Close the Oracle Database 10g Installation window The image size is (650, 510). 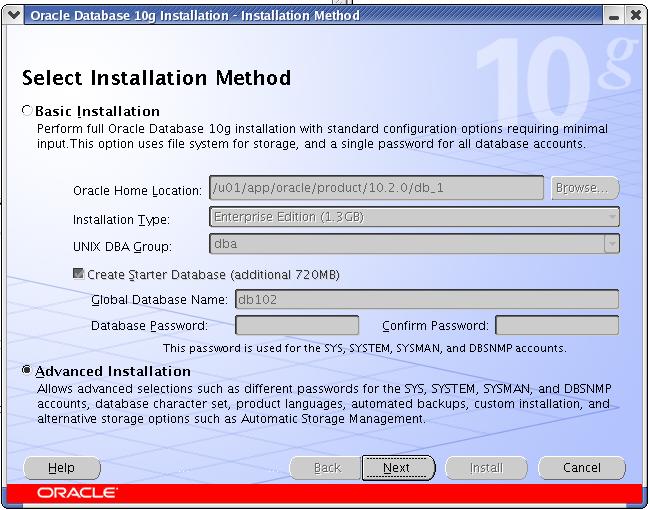[x=635, y=16]
